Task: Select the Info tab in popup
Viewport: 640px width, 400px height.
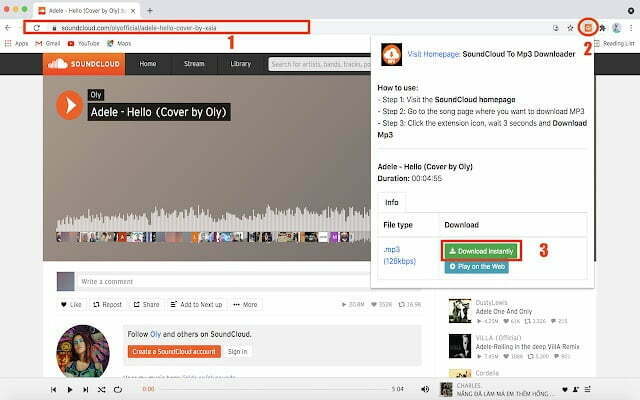Action: (x=391, y=202)
